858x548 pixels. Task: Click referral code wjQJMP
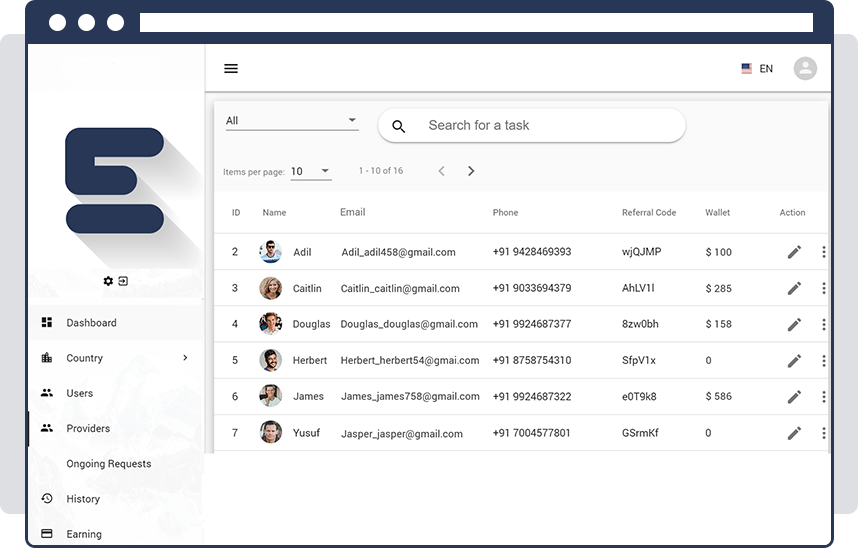point(641,252)
